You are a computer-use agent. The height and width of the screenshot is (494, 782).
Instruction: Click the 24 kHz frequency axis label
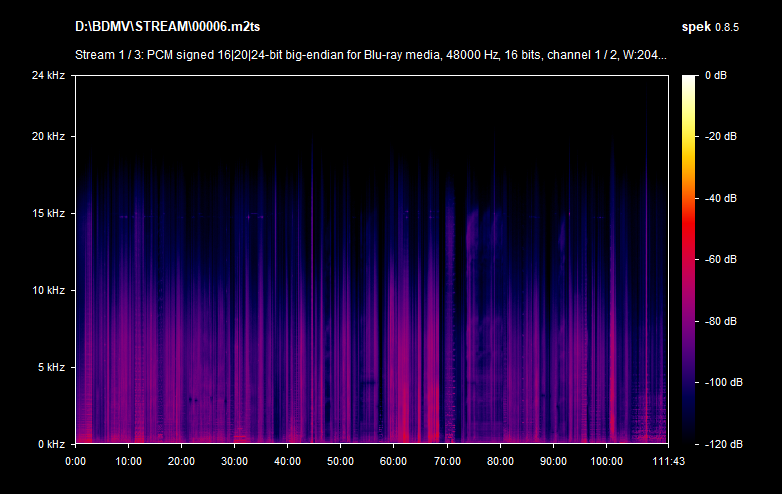[x=47, y=75]
